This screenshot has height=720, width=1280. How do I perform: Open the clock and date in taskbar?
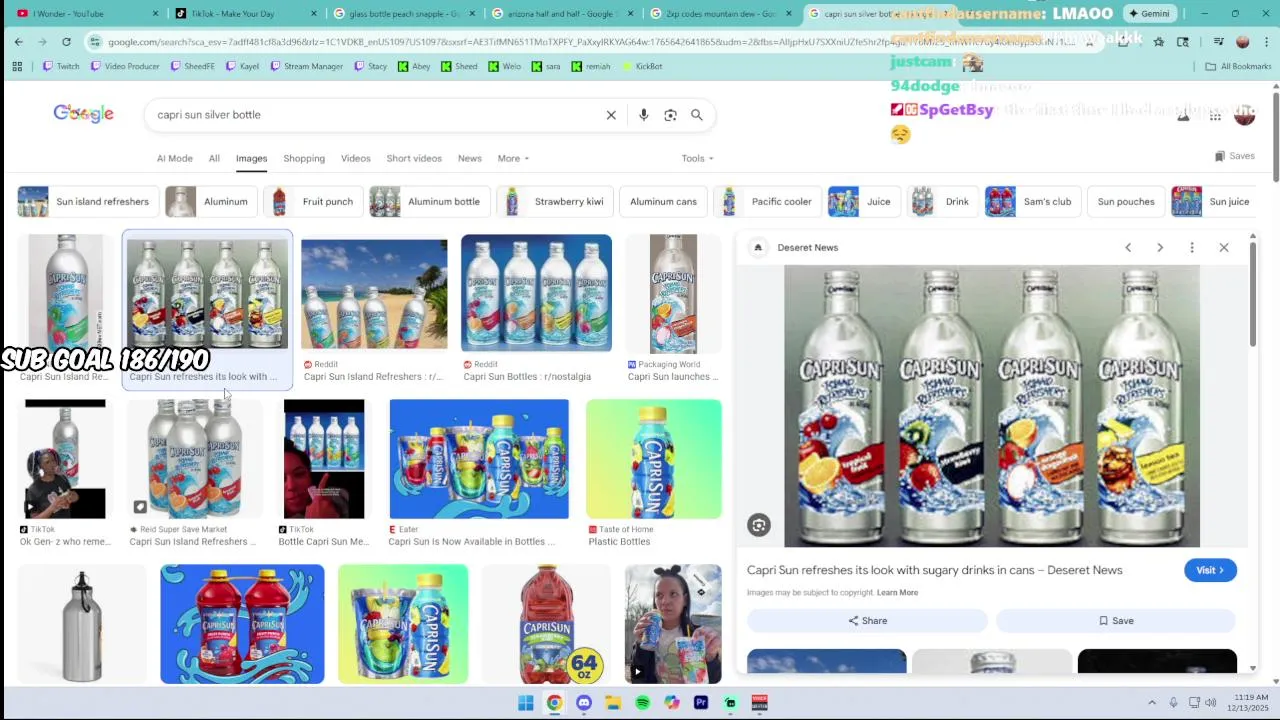pos(1246,703)
